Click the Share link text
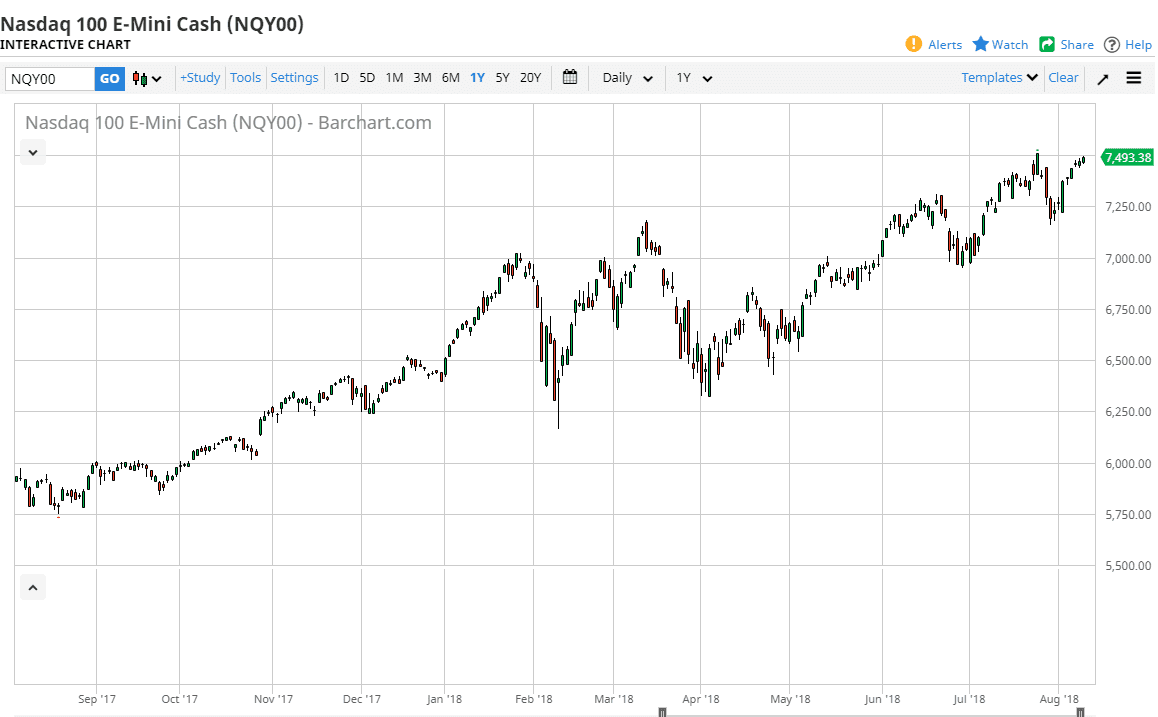The image size is (1158, 717). tap(1077, 45)
